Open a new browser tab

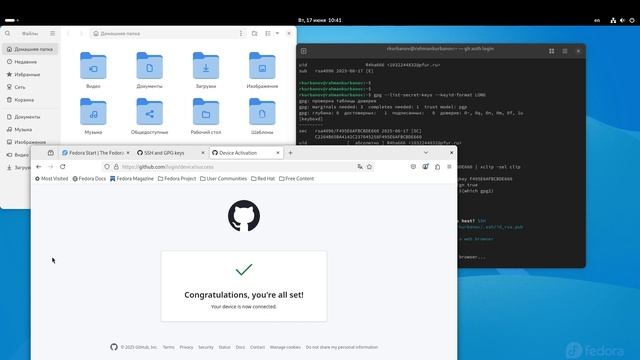tap(291, 153)
